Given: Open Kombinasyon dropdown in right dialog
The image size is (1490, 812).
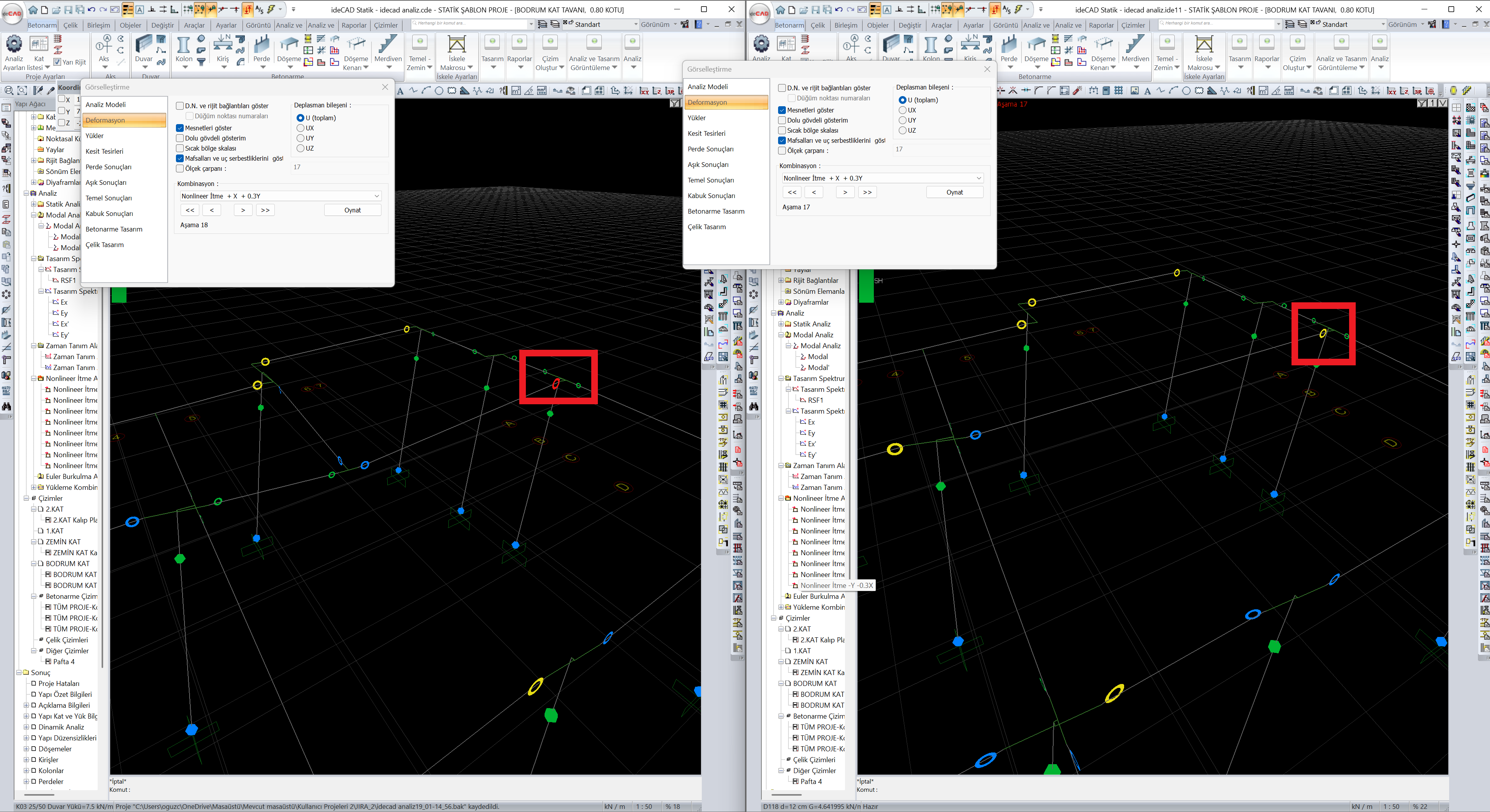Looking at the screenshot, I should click(x=979, y=178).
